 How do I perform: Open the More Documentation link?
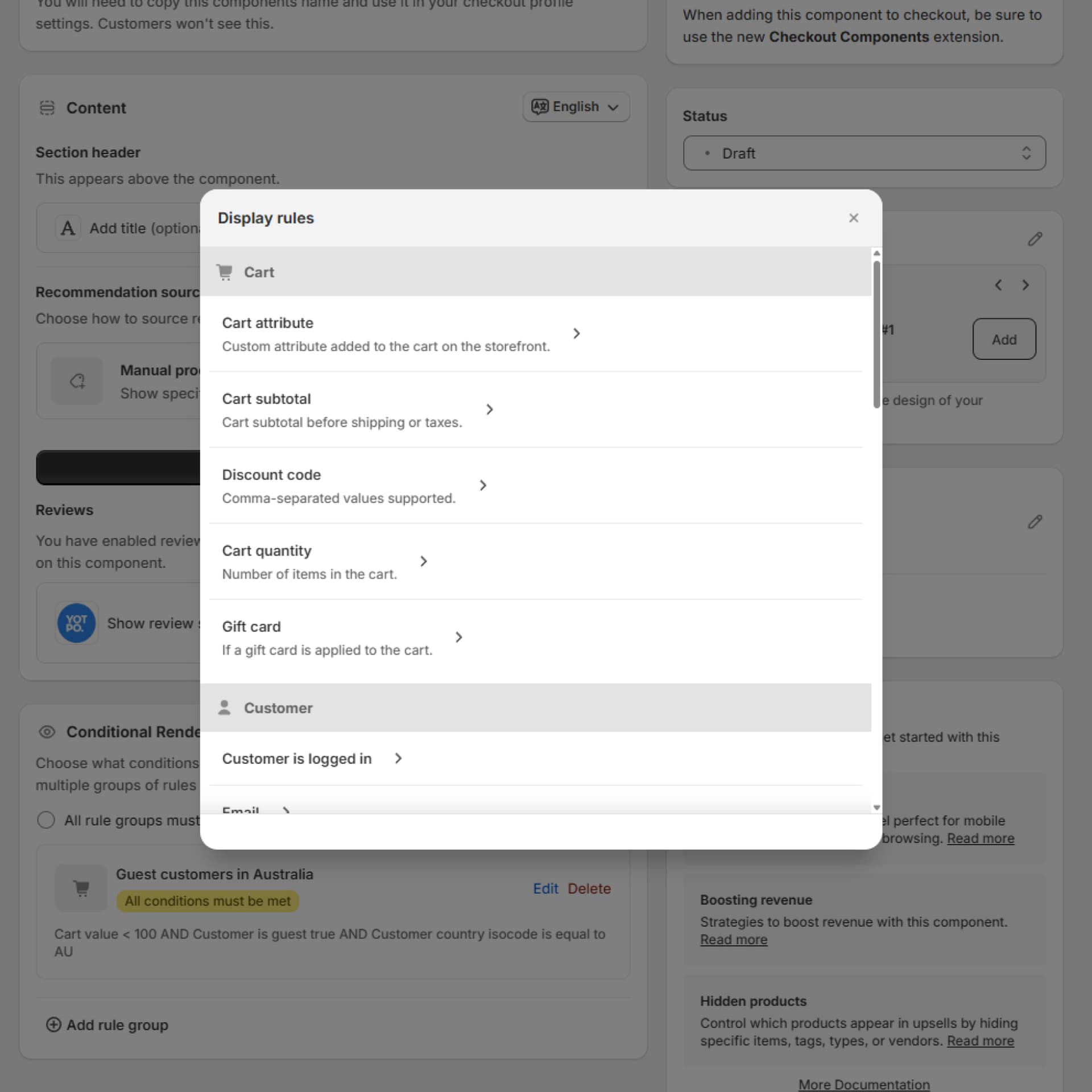[x=863, y=1083]
